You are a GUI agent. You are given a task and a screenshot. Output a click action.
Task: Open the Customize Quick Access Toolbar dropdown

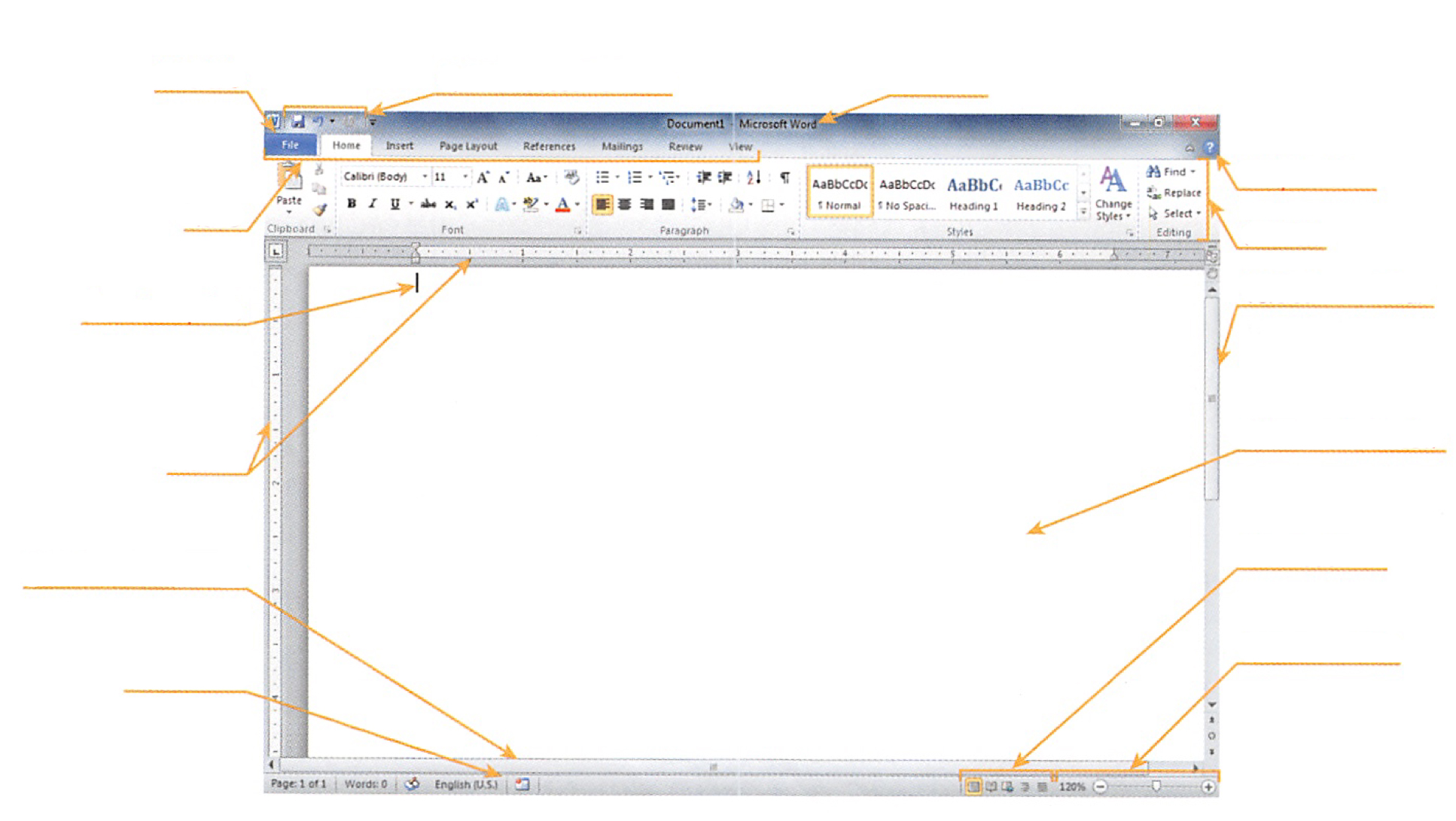point(373,121)
